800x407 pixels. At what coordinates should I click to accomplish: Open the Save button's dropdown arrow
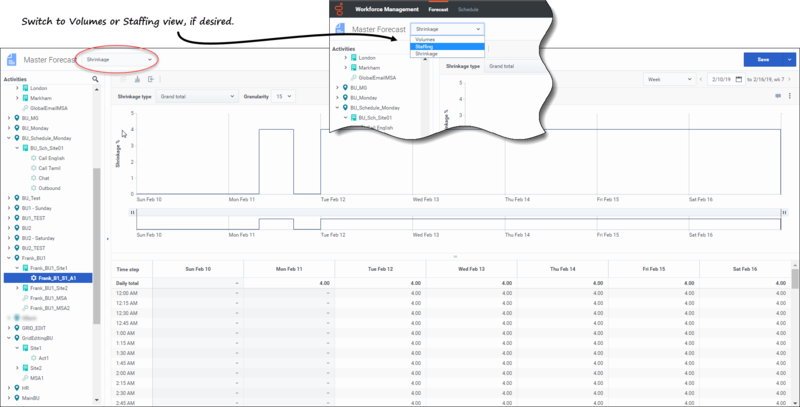point(787,60)
